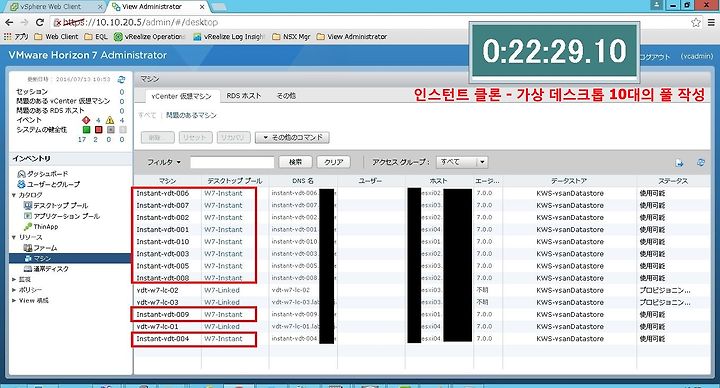The image size is (720, 388).
Task: Refresh the machines table icon
Action: point(701,163)
